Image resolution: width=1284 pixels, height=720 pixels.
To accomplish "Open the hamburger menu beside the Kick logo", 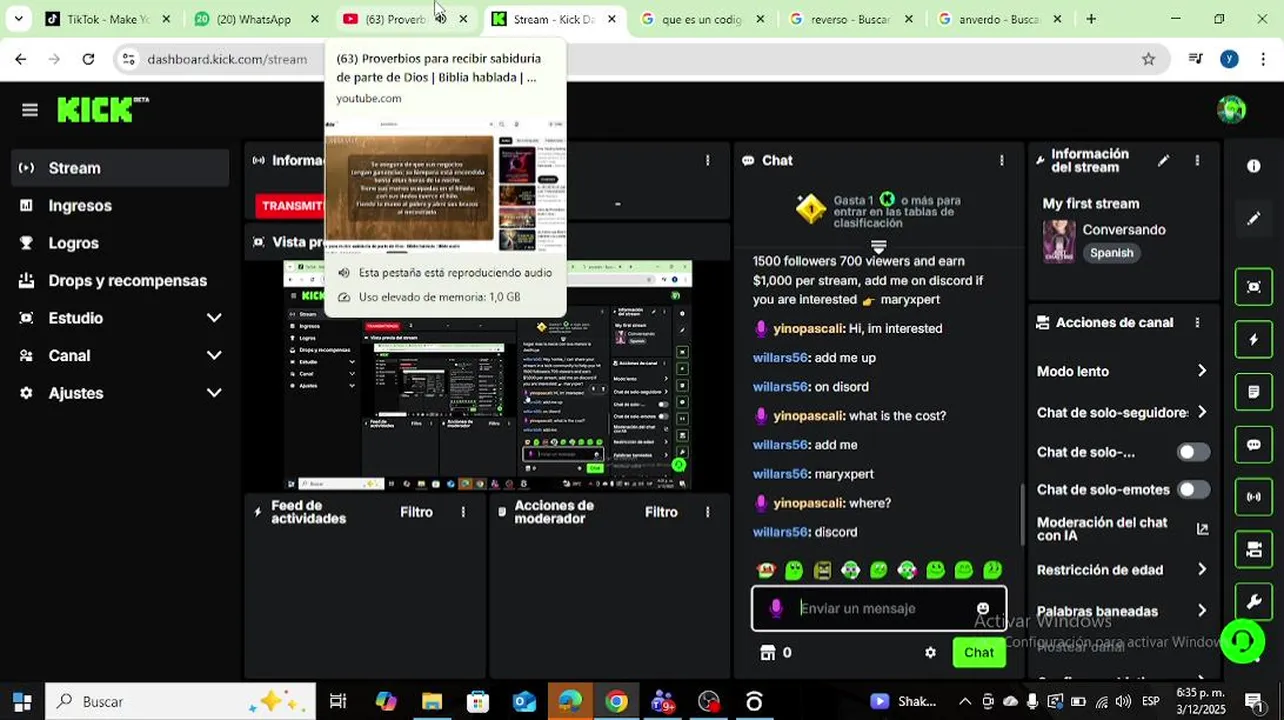I will pos(30,110).
